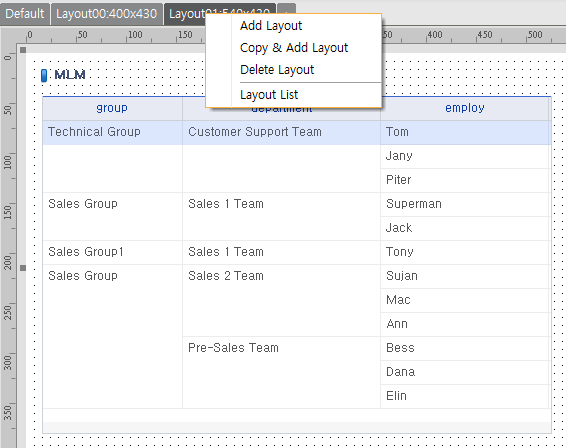Click the employ column header

tap(465, 108)
